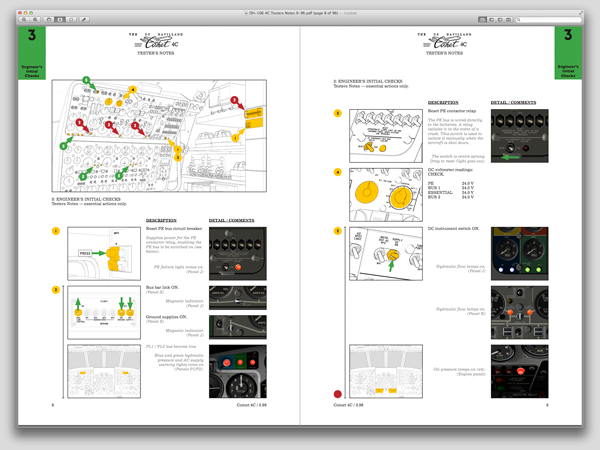
Task: Click the 'ESSENTIAL 24.0 V' reading line
Action: [451, 192]
